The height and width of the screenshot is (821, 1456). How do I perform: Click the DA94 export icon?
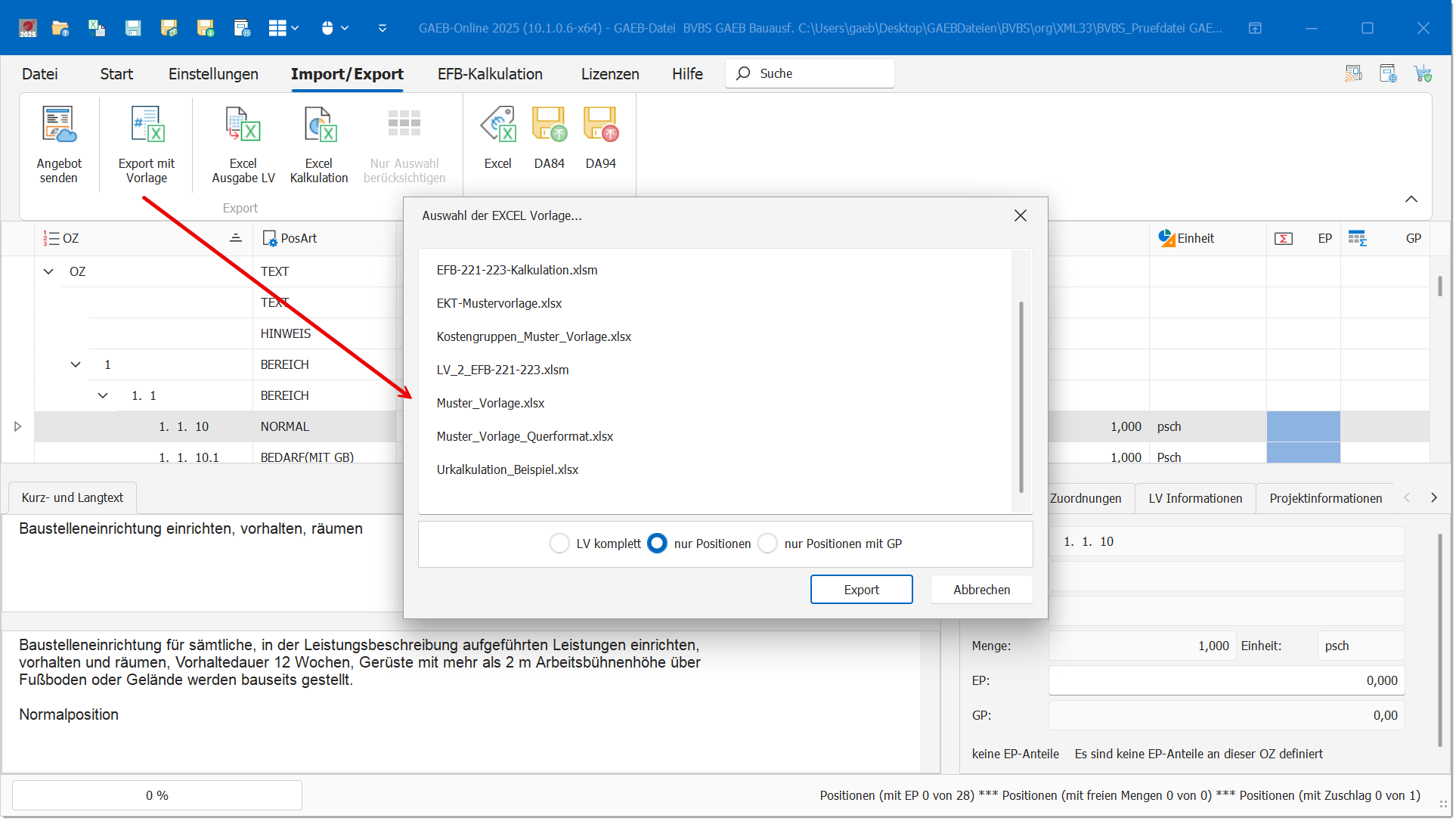600,125
